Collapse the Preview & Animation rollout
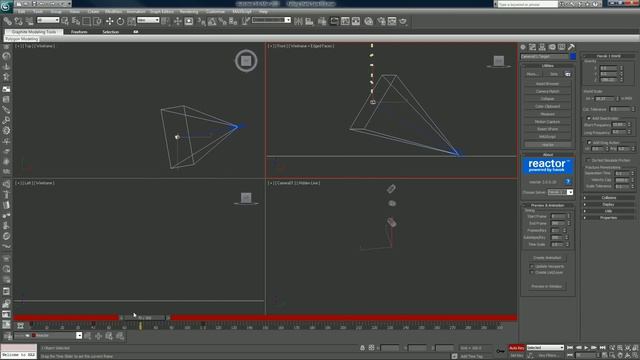The width and height of the screenshot is (640, 360). click(x=548, y=205)
